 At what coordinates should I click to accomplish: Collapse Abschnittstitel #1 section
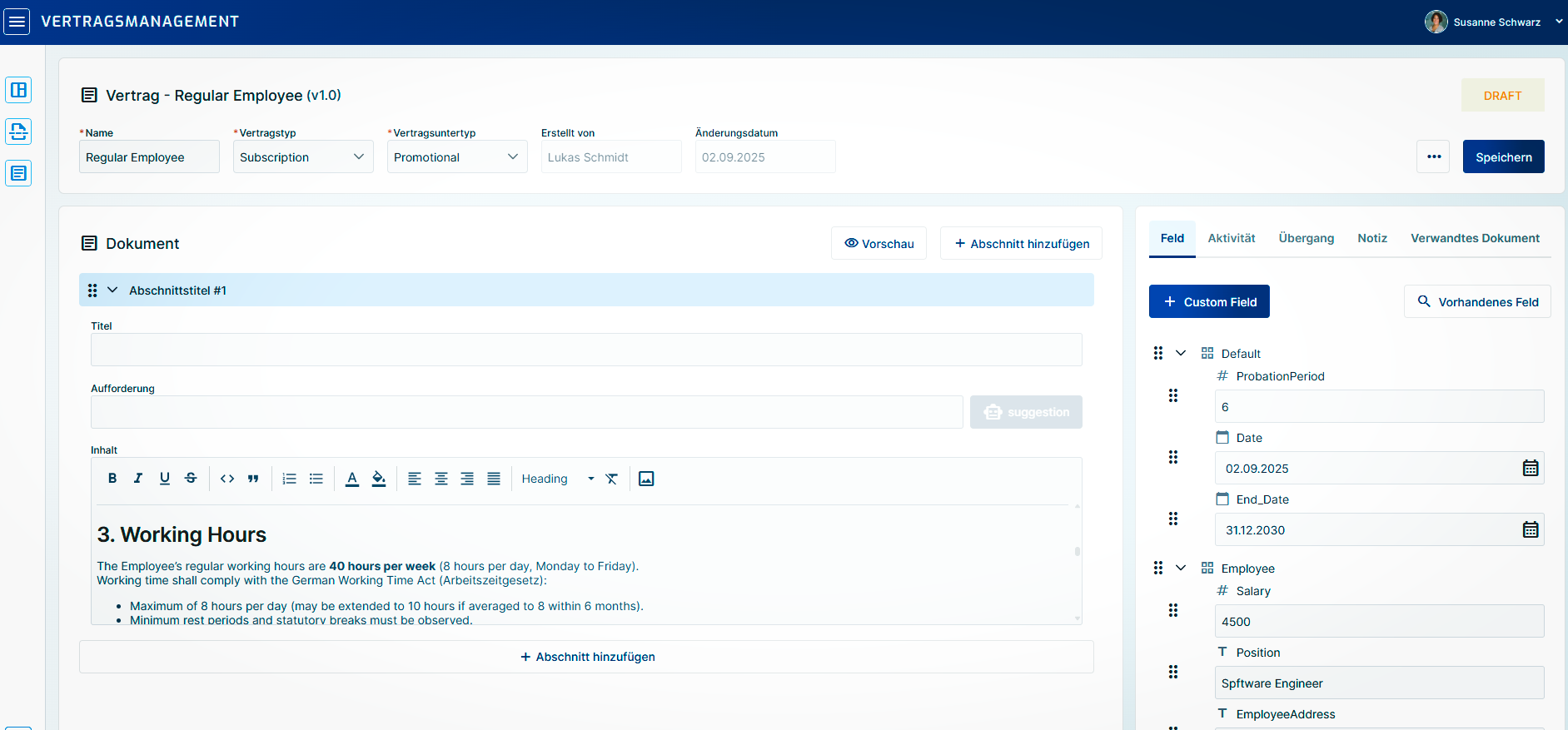click(112, 291)
